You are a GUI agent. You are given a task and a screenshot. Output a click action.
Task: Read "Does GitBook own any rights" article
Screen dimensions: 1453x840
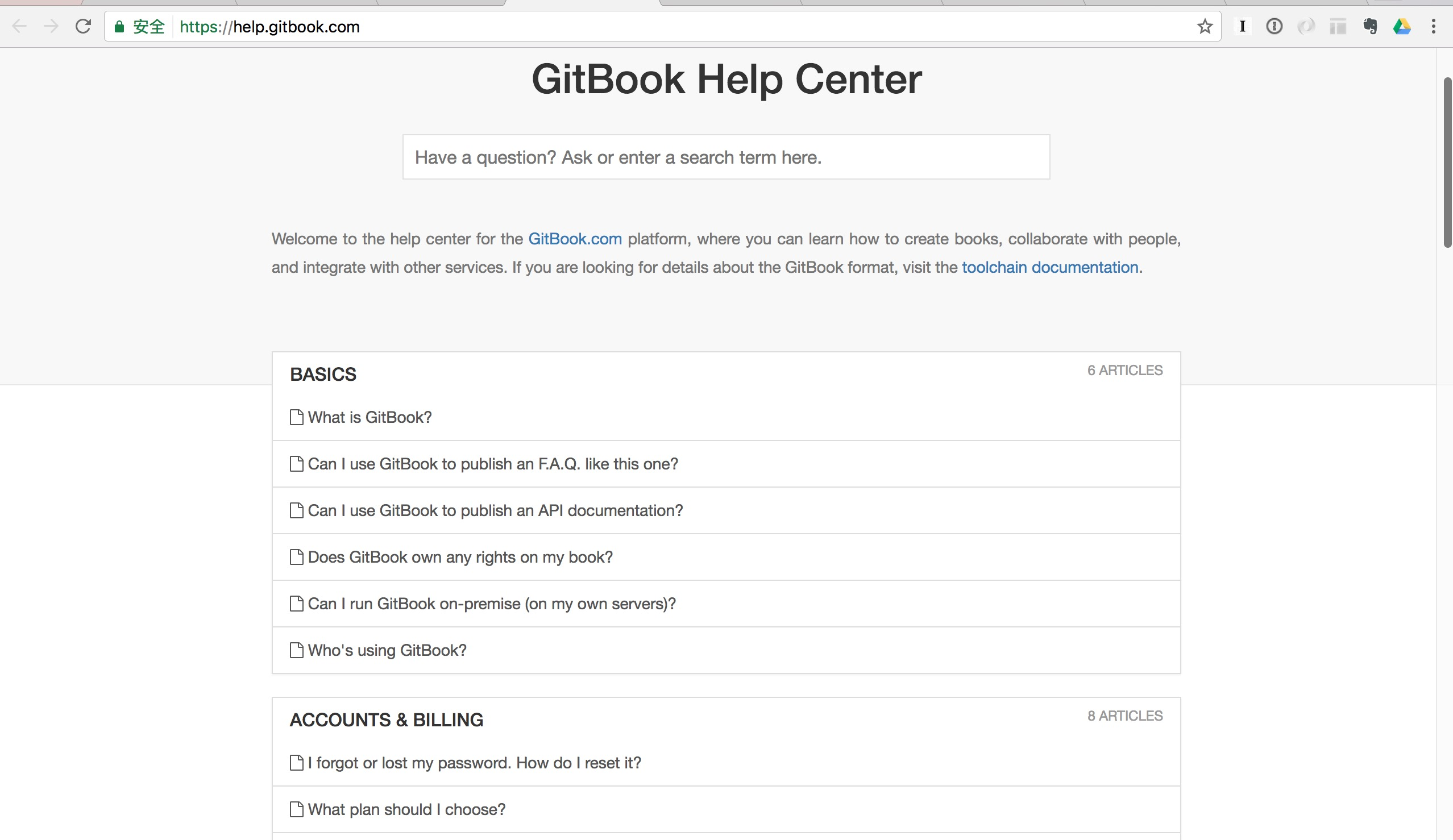pyautogui.click(x=460, y=558)
